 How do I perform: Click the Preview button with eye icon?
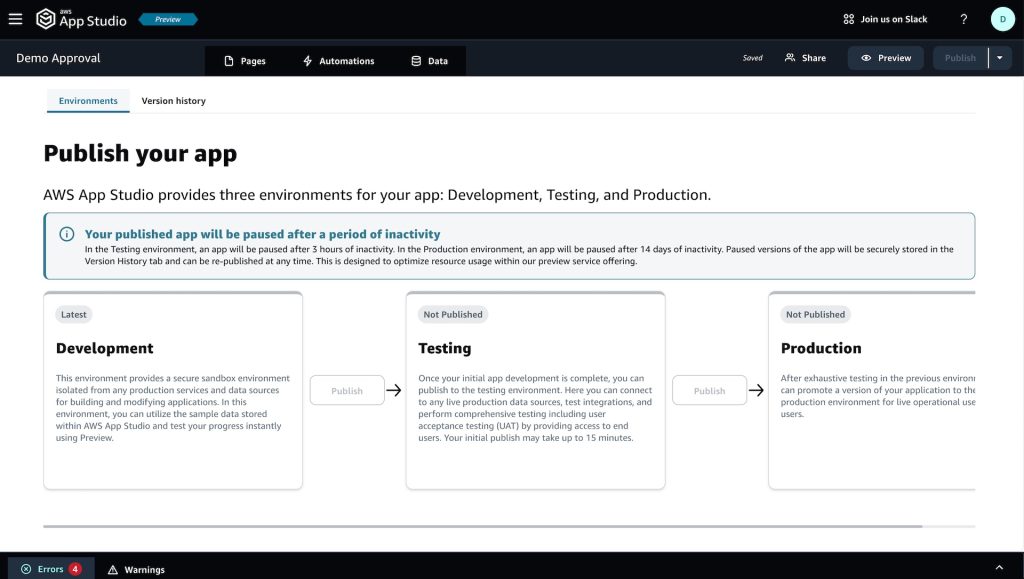[x=885, y=58]
